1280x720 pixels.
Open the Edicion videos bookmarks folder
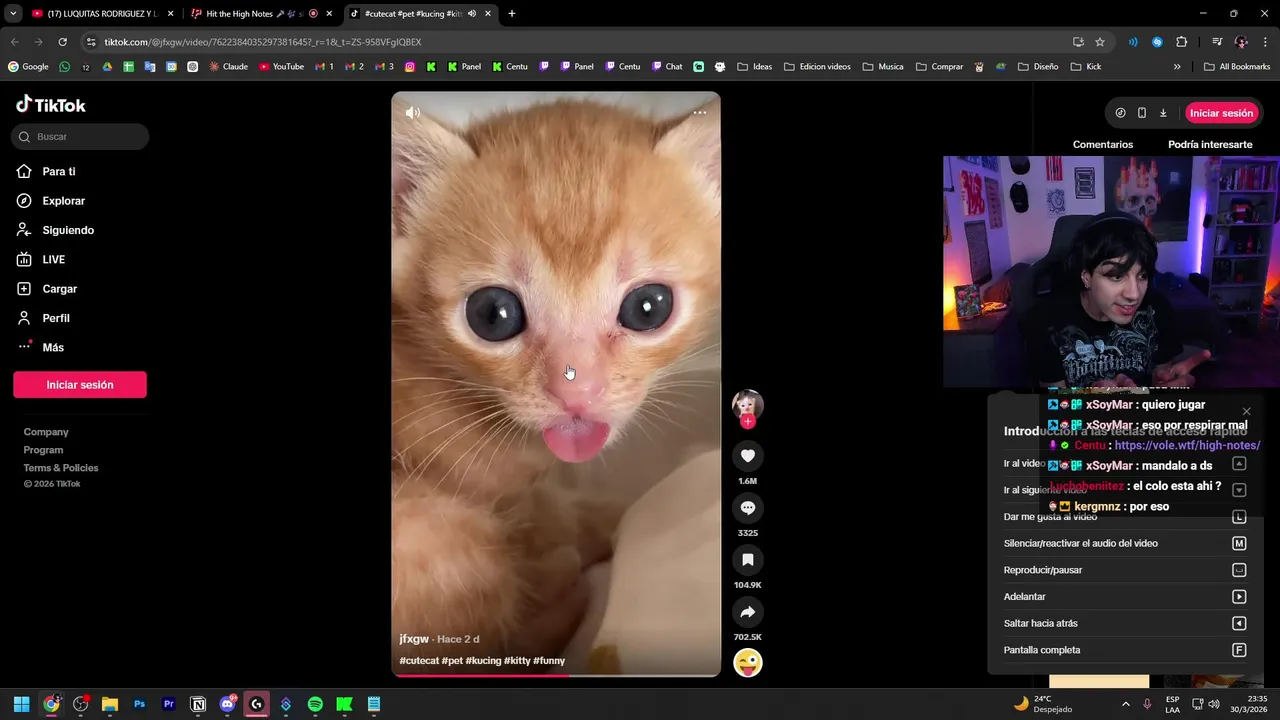817,67
